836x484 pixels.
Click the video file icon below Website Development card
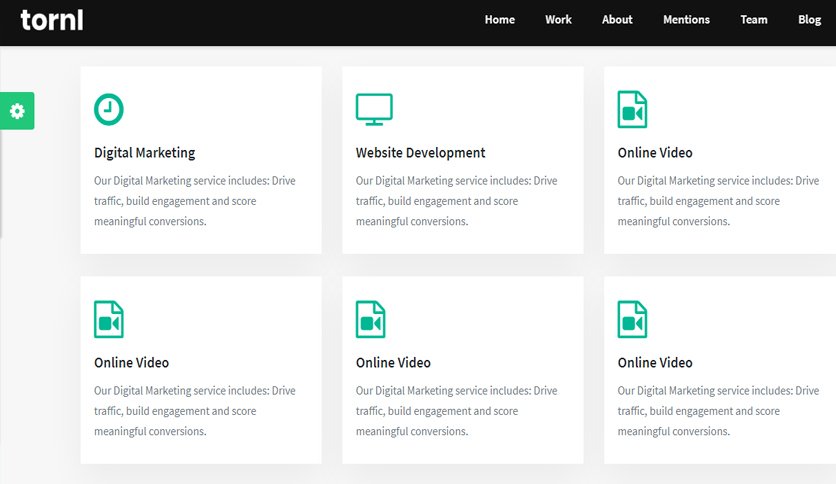coord(371,319)
